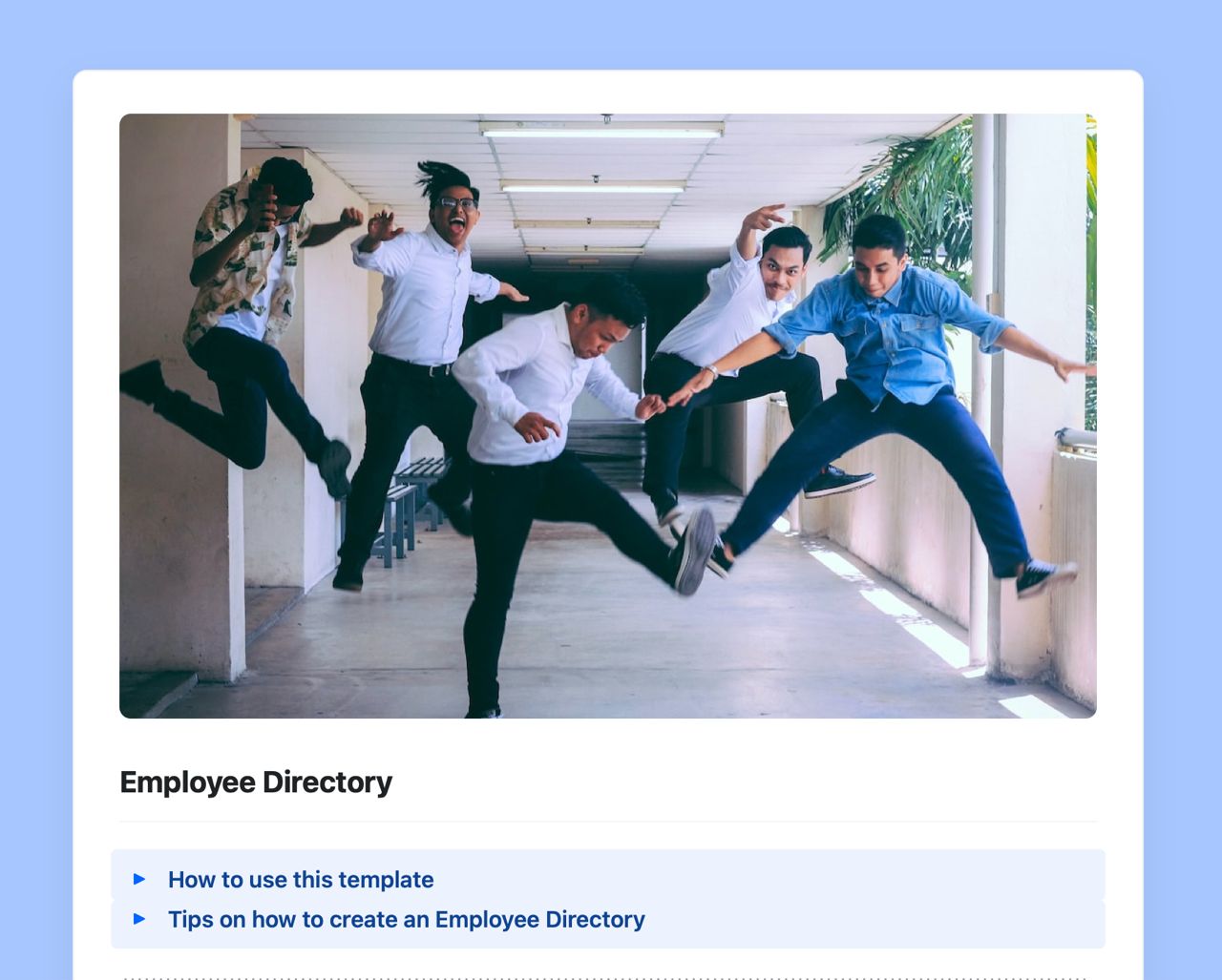
Task: Click the blue margin outside the page card
Action: (x=38, y=477)
